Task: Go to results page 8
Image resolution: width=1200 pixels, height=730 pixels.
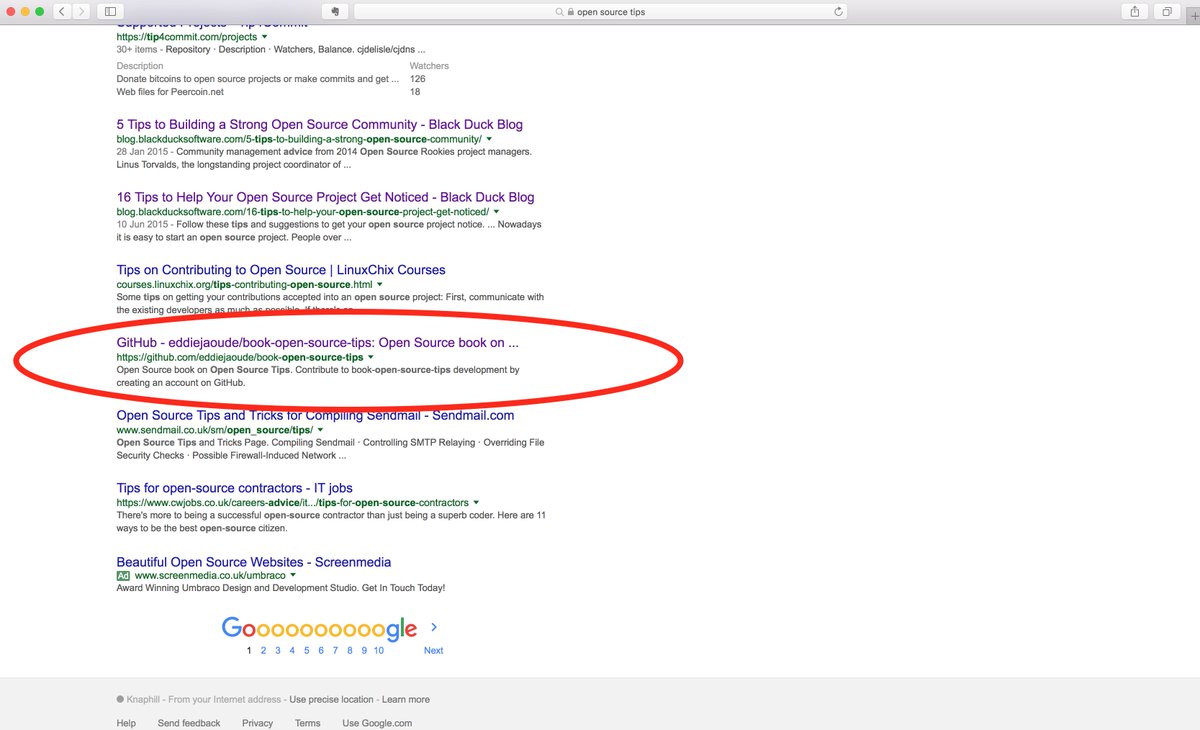Action: [349, 650]
